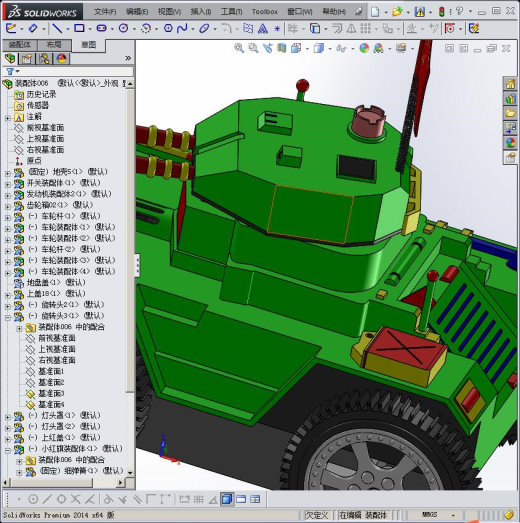This screenshot has height=523, width=520.
Task: Expand the 注解 folder
Action: [8, 118]
